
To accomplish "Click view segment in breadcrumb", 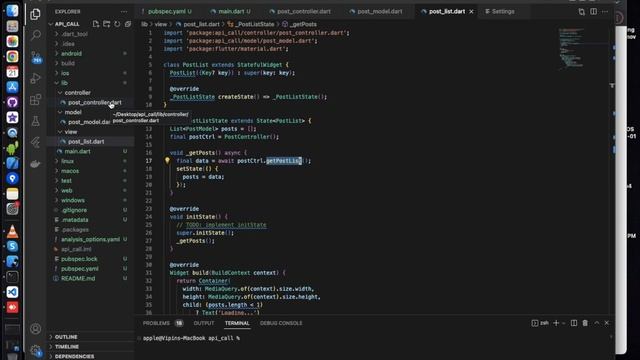I will coord(161,24).
